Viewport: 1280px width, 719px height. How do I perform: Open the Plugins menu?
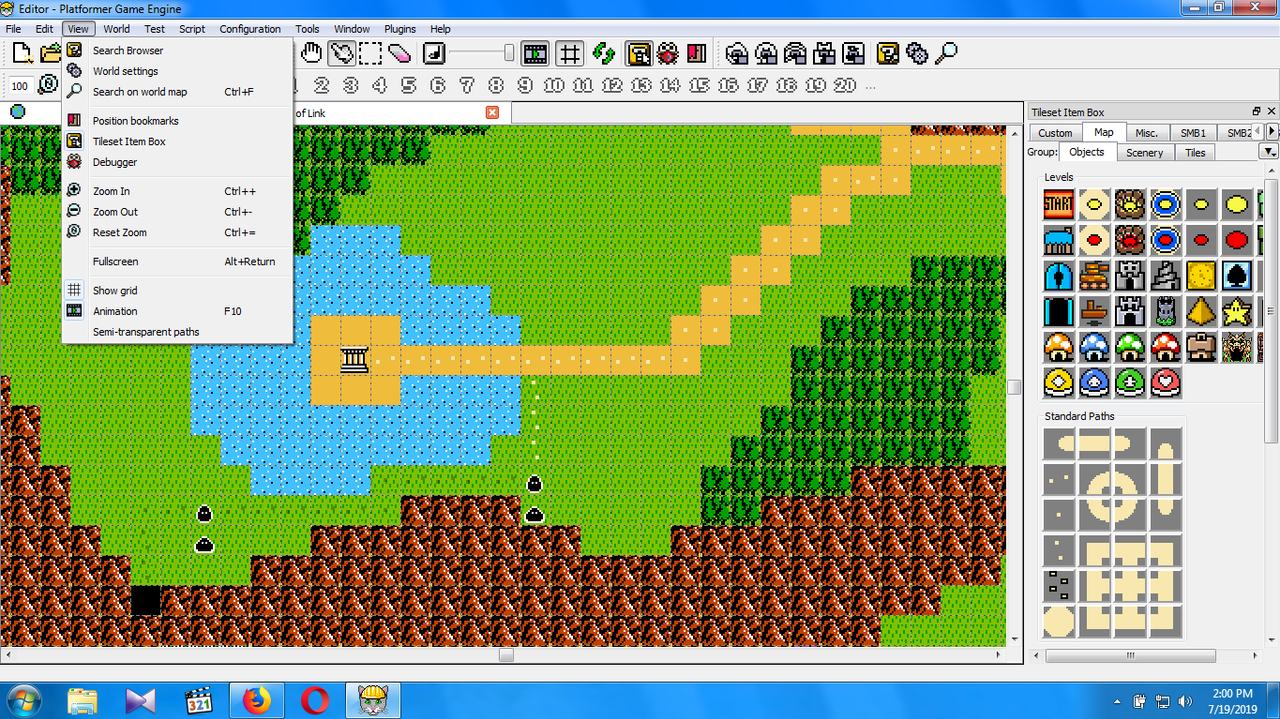[400, 29]
